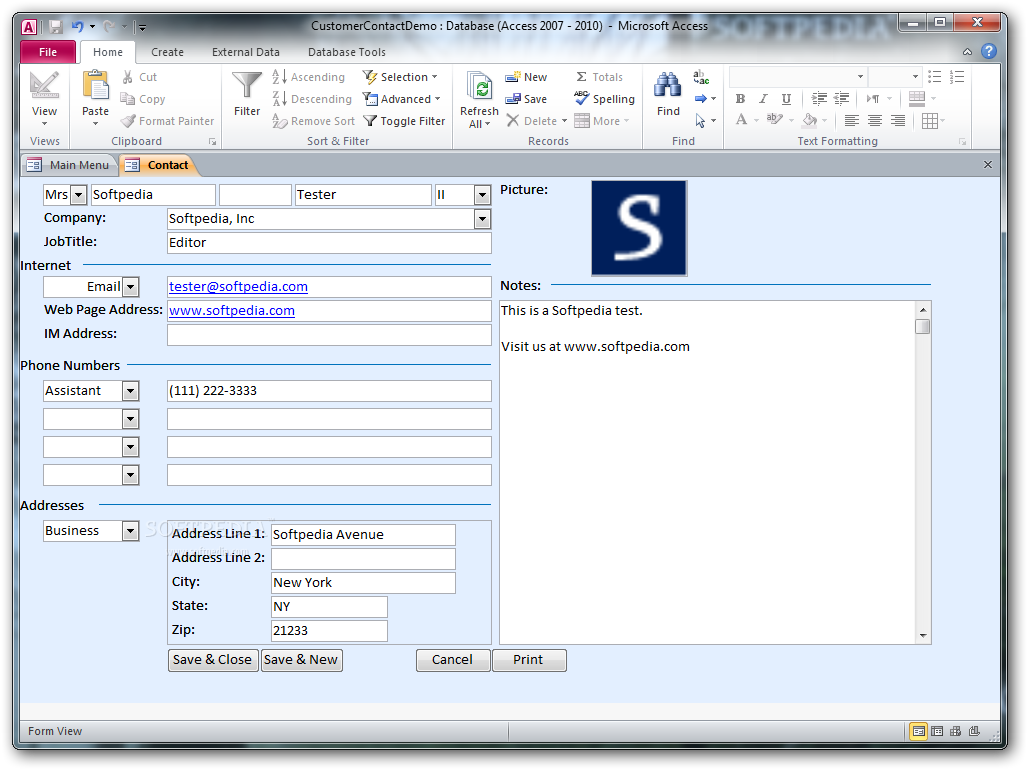The width and height of the screenshot is (1028, 770).
Task: Sort records Descending
Action: 312,99
